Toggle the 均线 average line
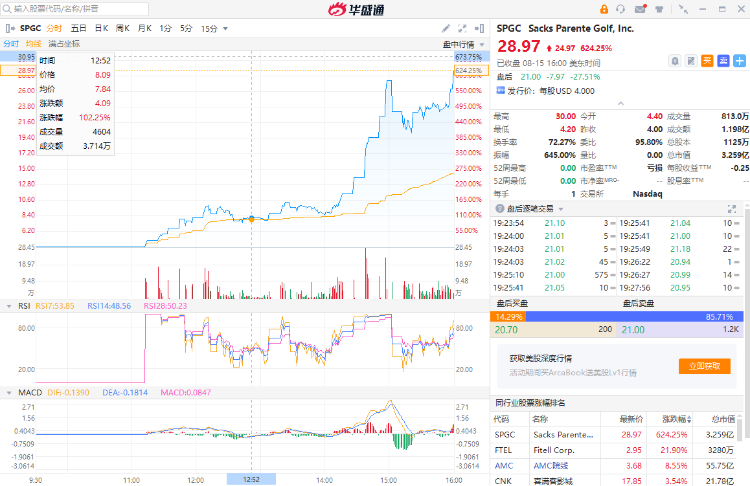 point(33,44)
